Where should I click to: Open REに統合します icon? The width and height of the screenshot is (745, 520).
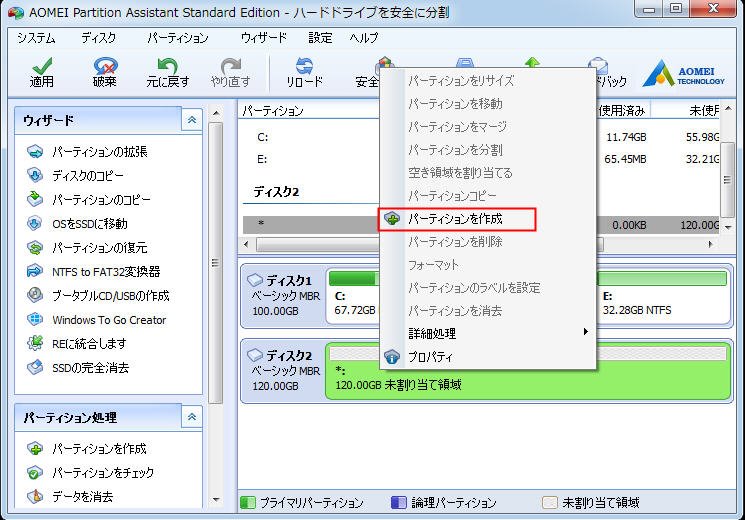point(35,343)
